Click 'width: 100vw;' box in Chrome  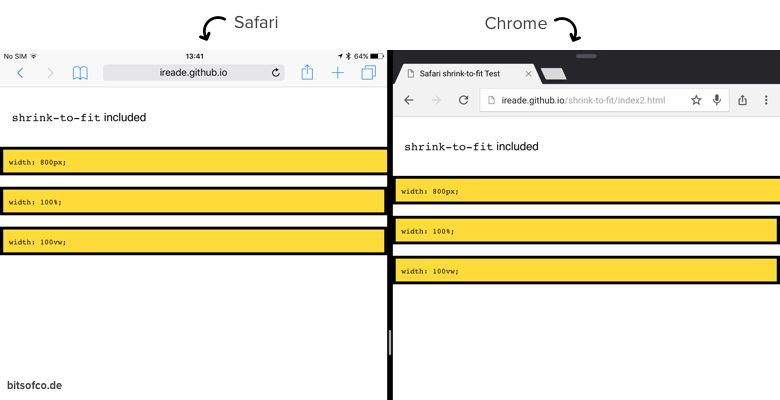585,271
